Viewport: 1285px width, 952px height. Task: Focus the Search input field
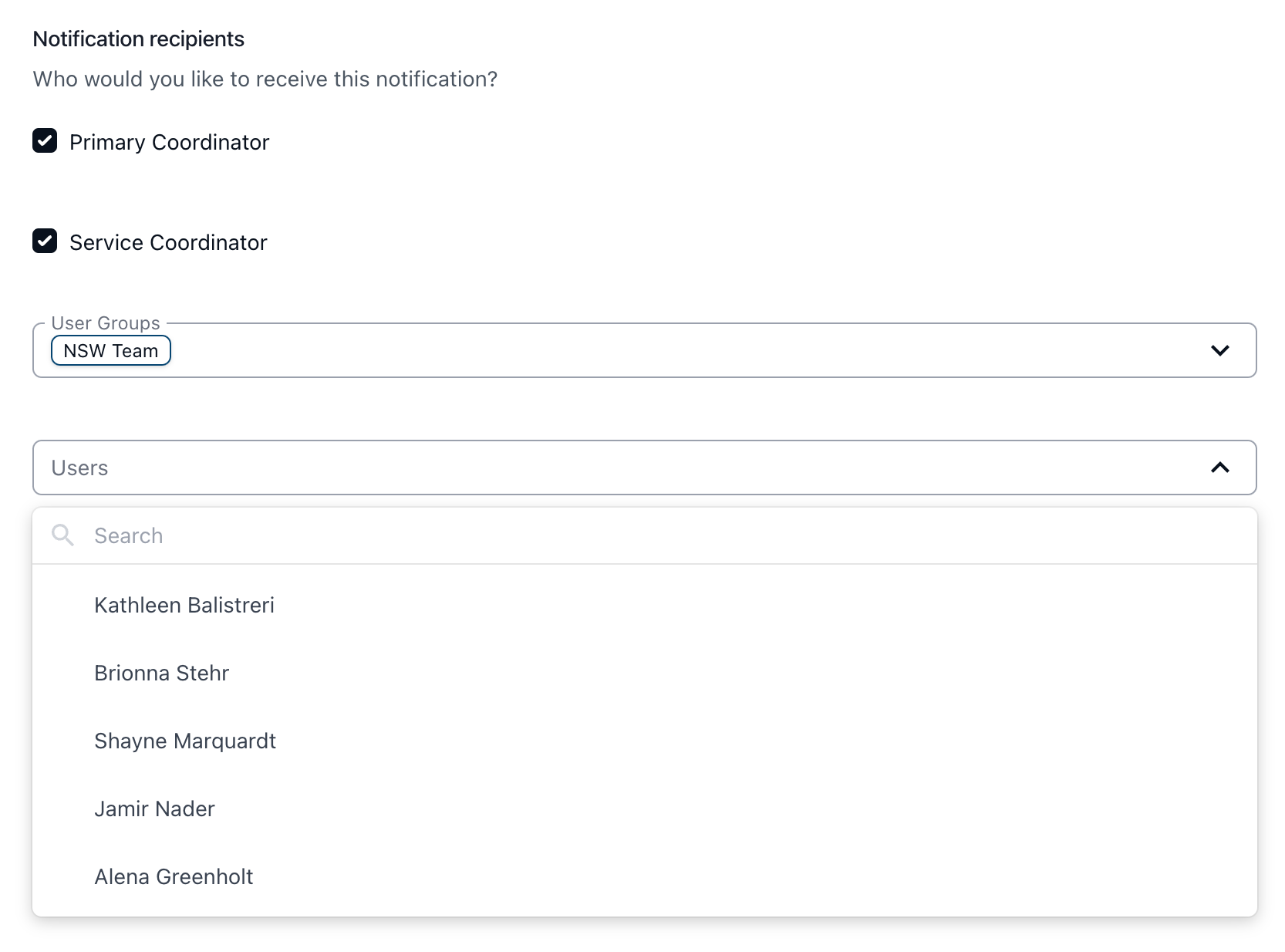tap(617, 536)
